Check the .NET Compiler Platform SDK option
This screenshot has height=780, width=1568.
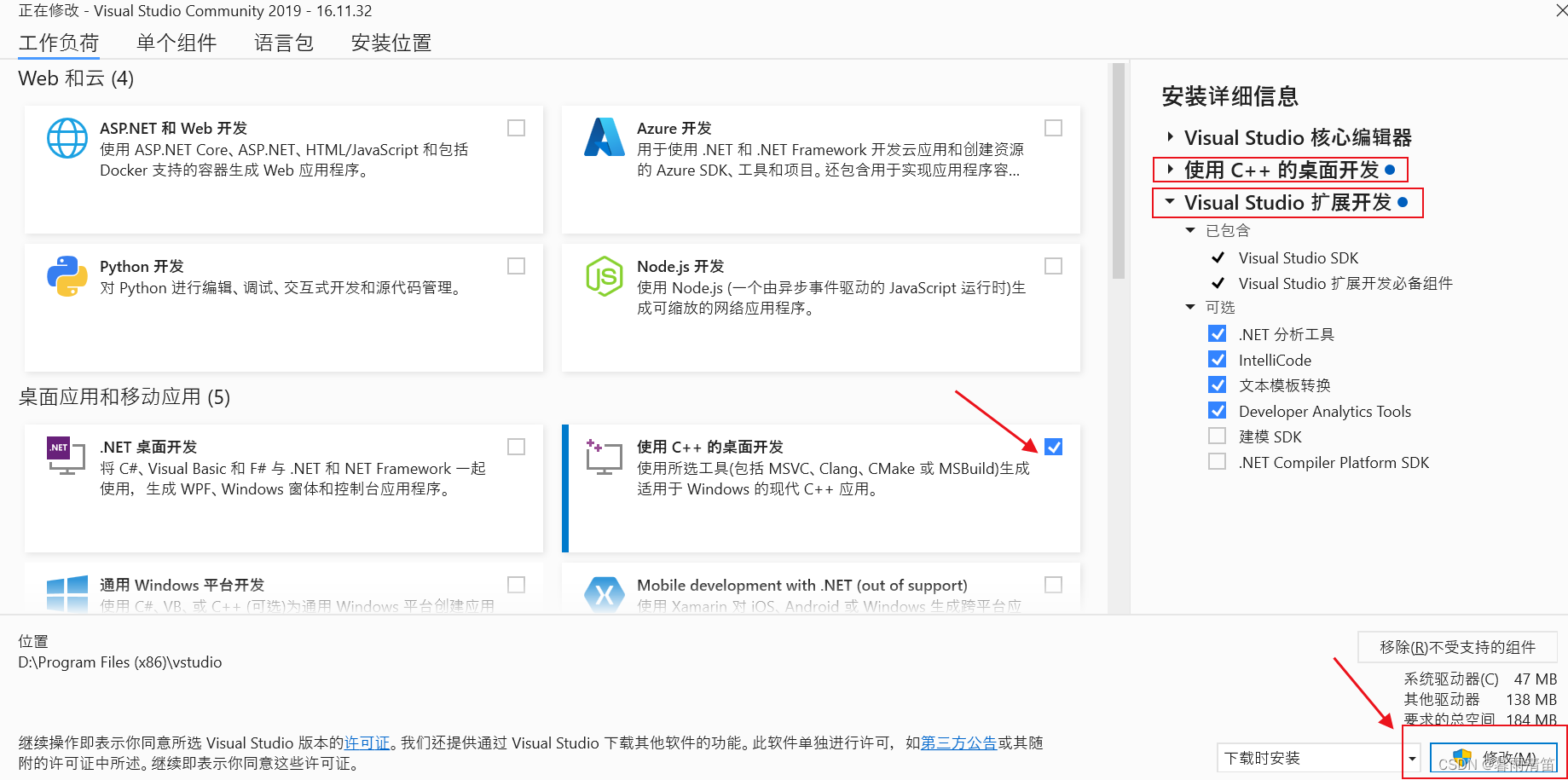[1218, 461]
